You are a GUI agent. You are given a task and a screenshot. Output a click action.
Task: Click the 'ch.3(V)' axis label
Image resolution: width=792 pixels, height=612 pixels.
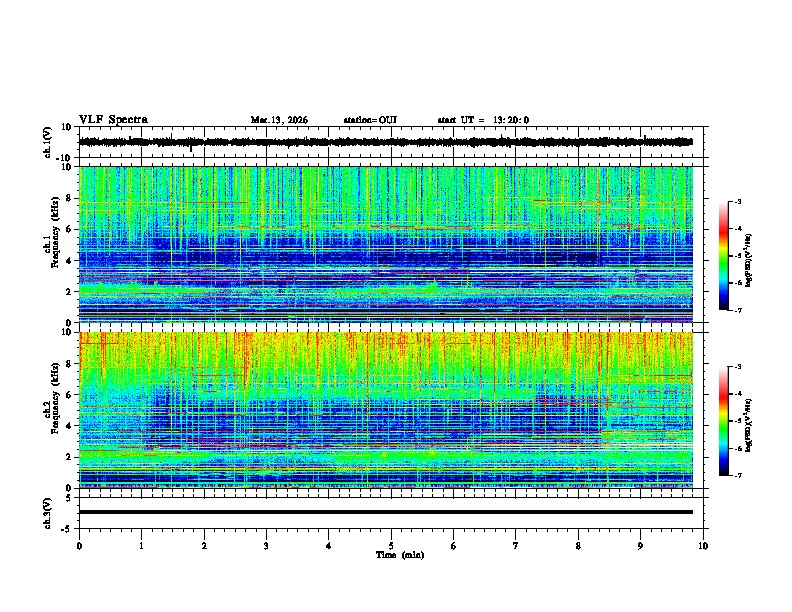point(48,513)
